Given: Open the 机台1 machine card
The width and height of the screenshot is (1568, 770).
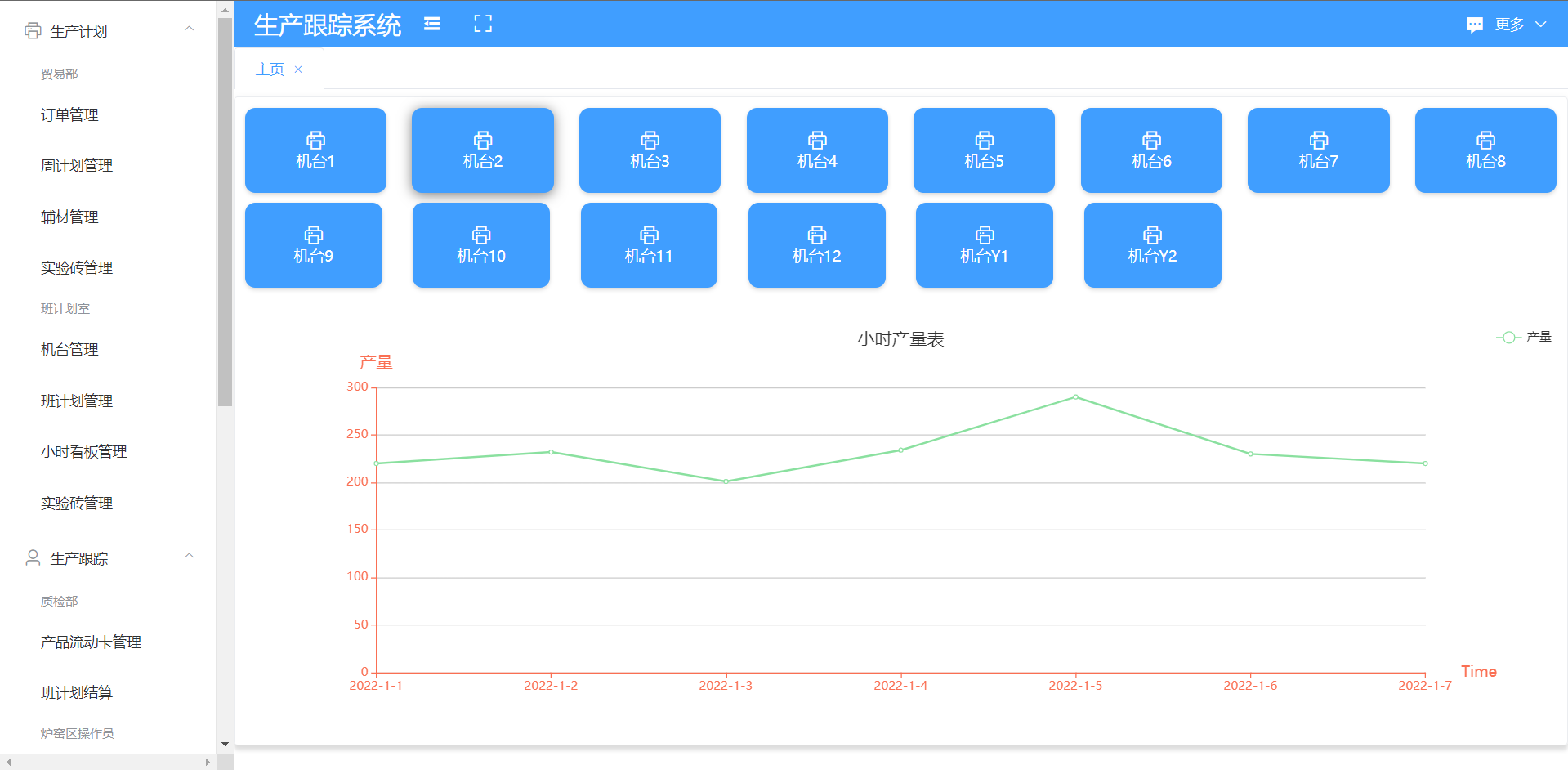Looking at the screenshot, I should click(315, 150).
